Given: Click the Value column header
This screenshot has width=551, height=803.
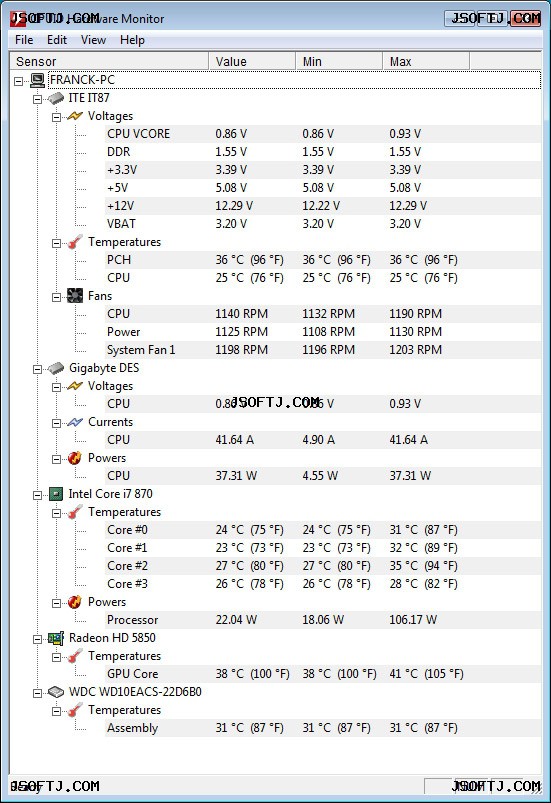Looking at the screenshot, I should coord(252,61).
